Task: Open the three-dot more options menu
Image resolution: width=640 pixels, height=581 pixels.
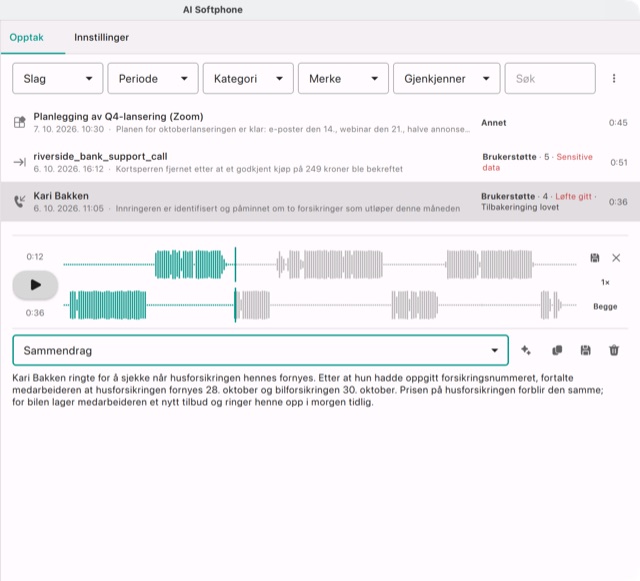Action: coord(614,78)
